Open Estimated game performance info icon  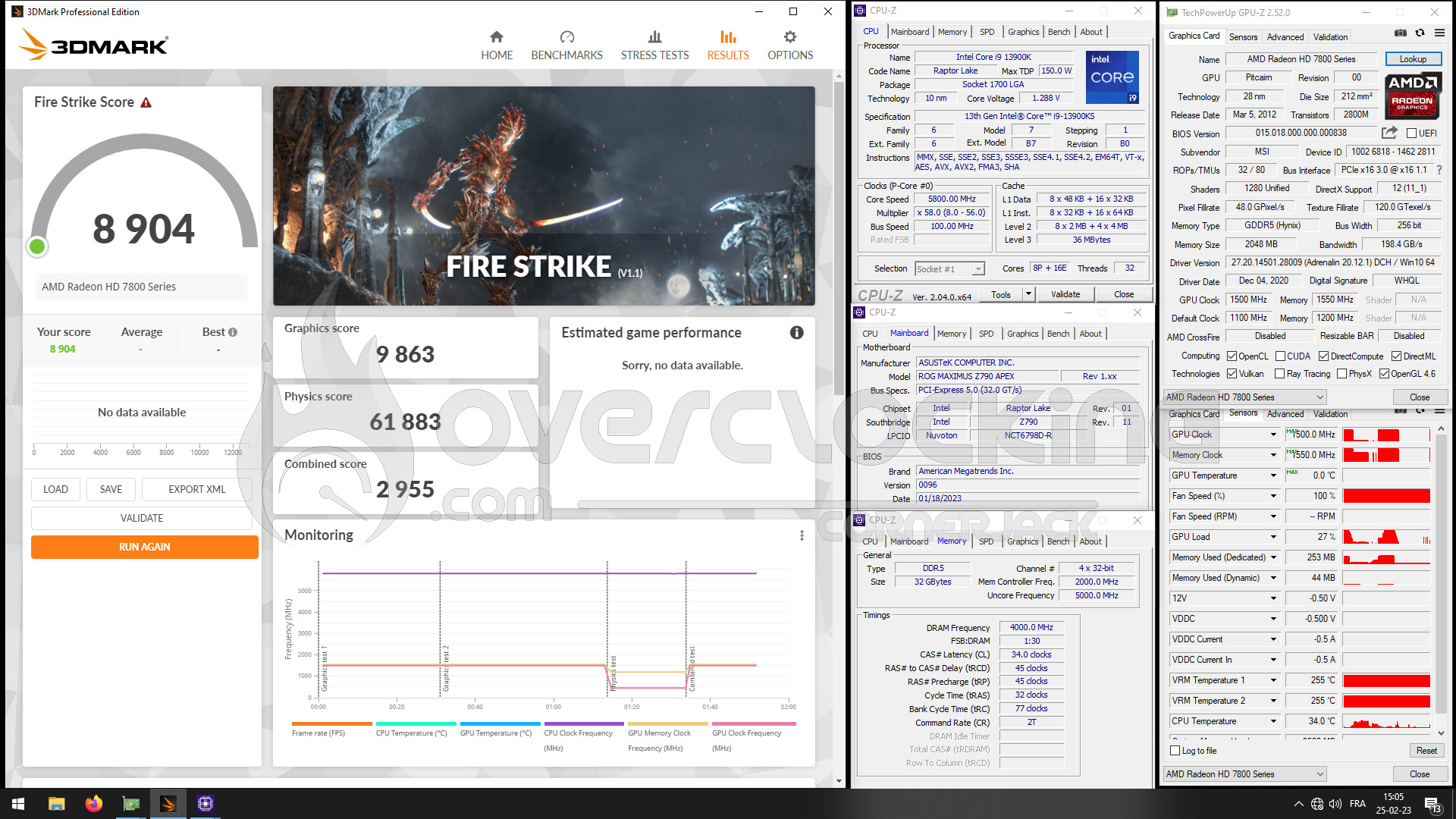click(796, 332)
